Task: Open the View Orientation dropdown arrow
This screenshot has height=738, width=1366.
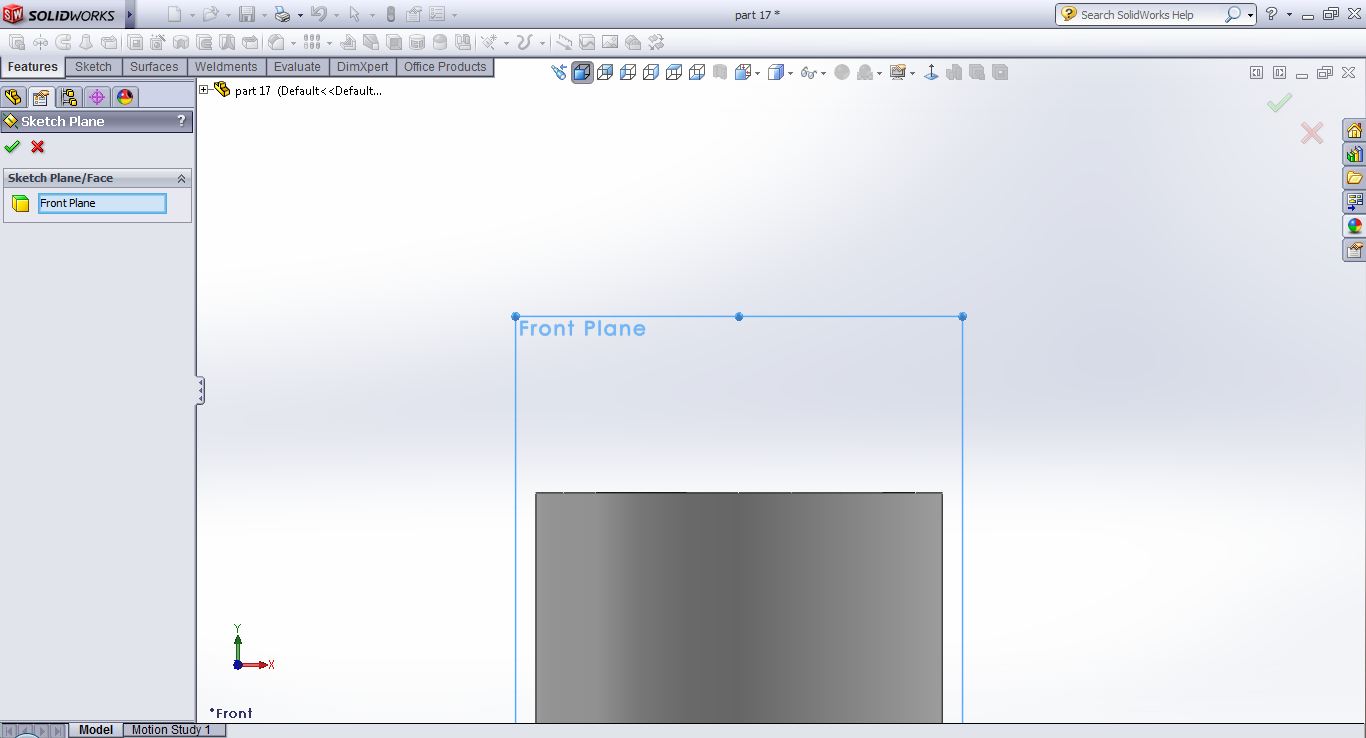Action: [x=758, y=73]
